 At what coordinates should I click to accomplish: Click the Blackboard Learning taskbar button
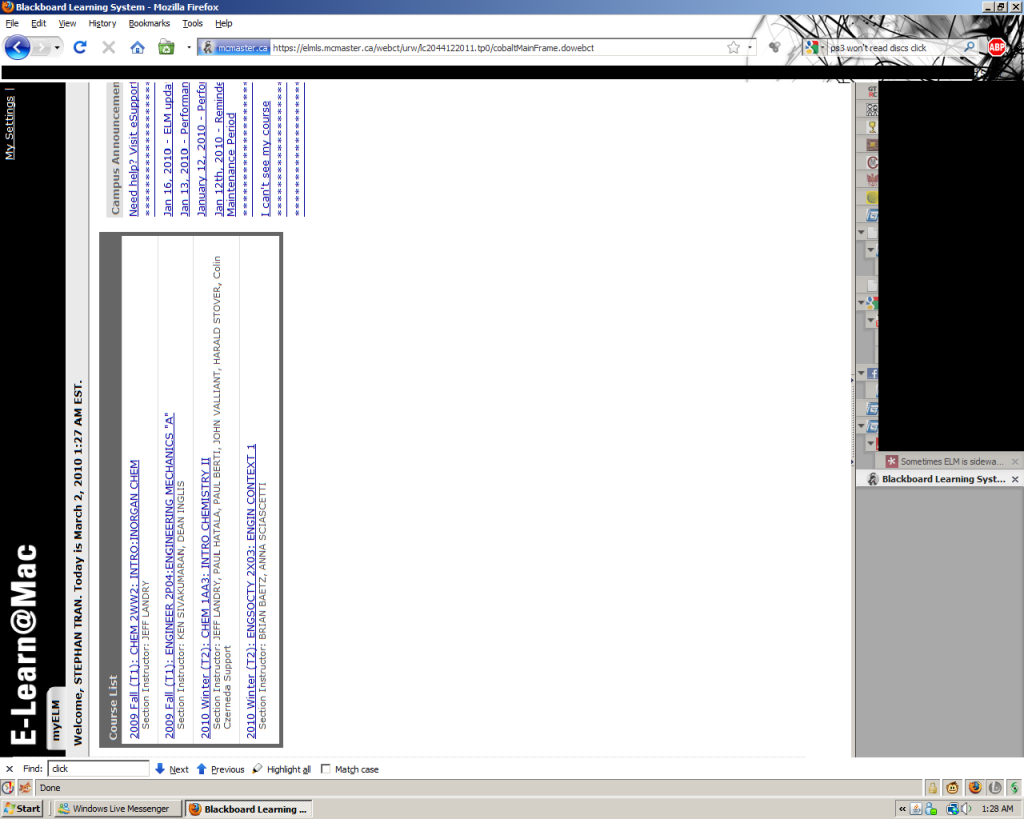coord(248,809)
